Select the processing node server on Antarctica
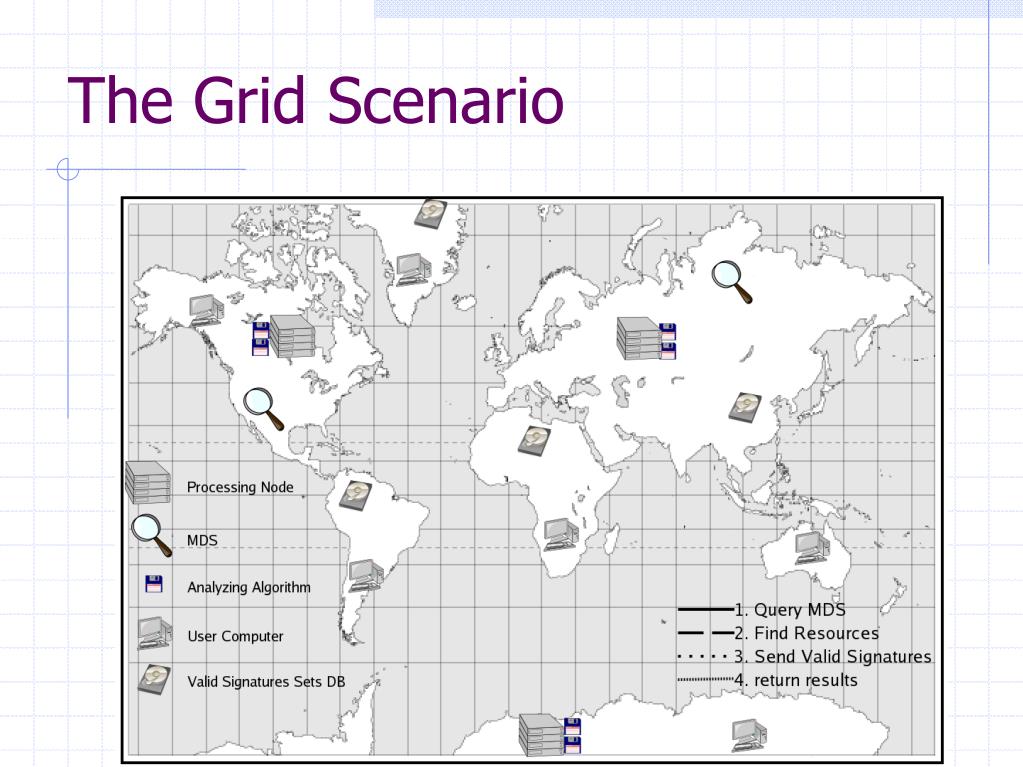This screenshot has width=1023, height=767. click(x=542, y=735)
